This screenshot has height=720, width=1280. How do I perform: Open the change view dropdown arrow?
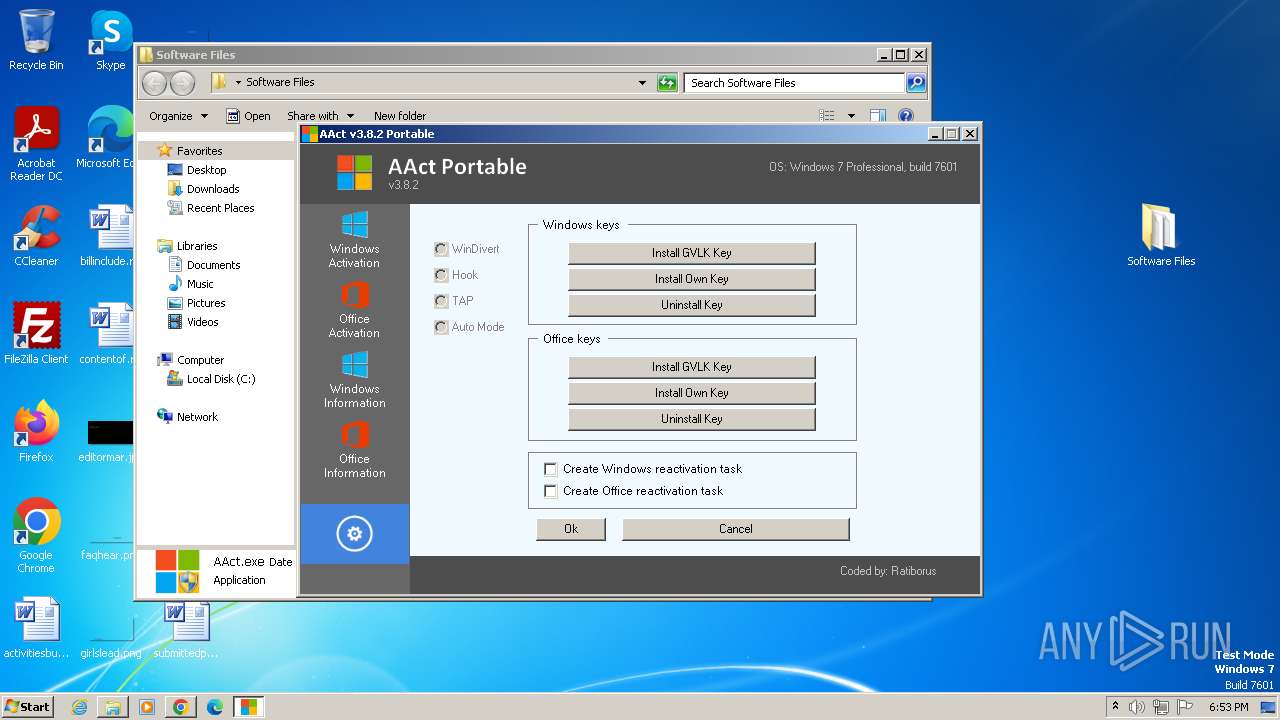851,116
